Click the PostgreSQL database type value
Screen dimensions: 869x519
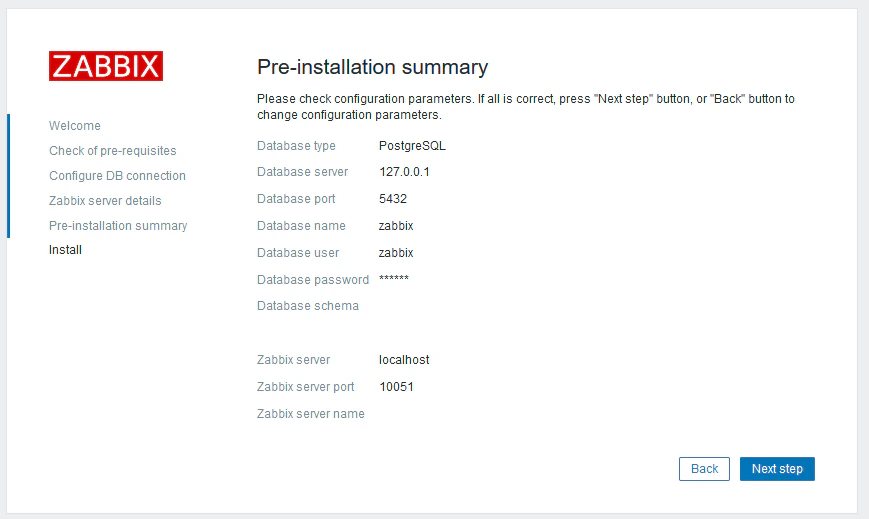pos(412,146)
